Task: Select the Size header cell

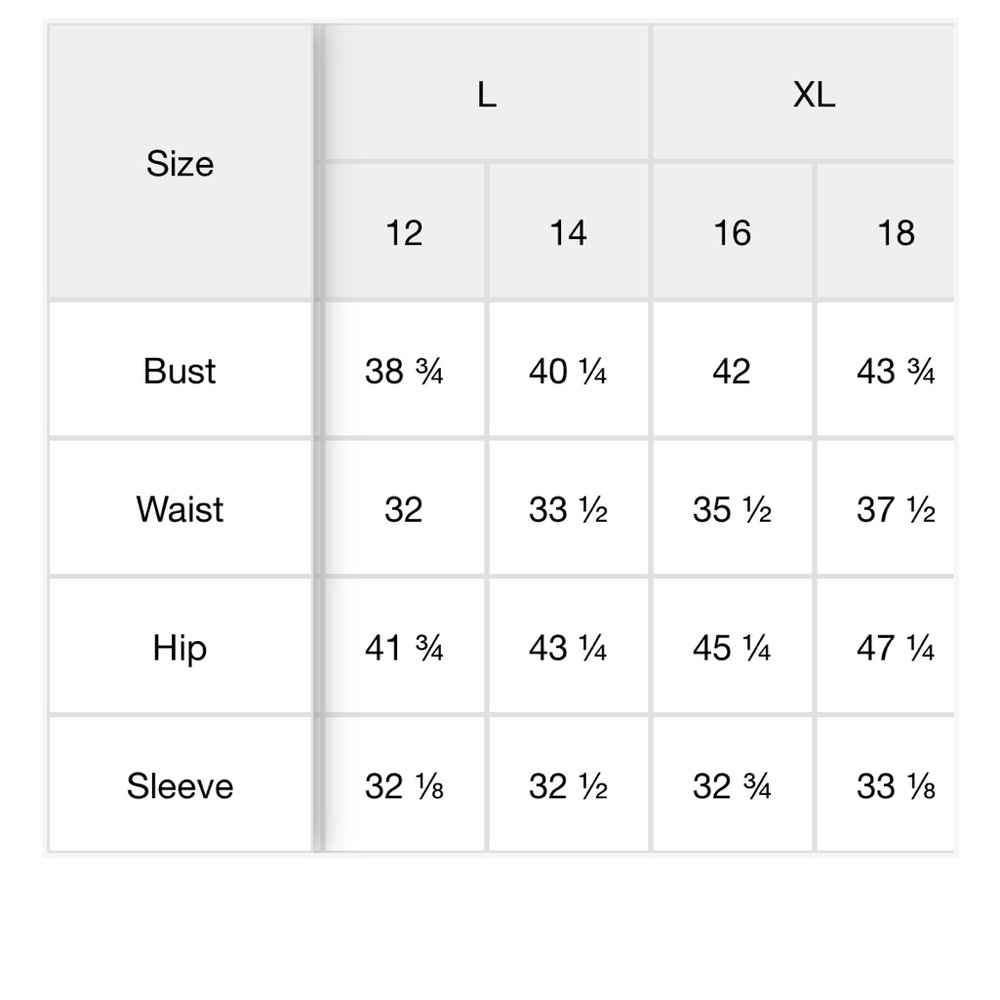Action: click(x=180, y=163)
